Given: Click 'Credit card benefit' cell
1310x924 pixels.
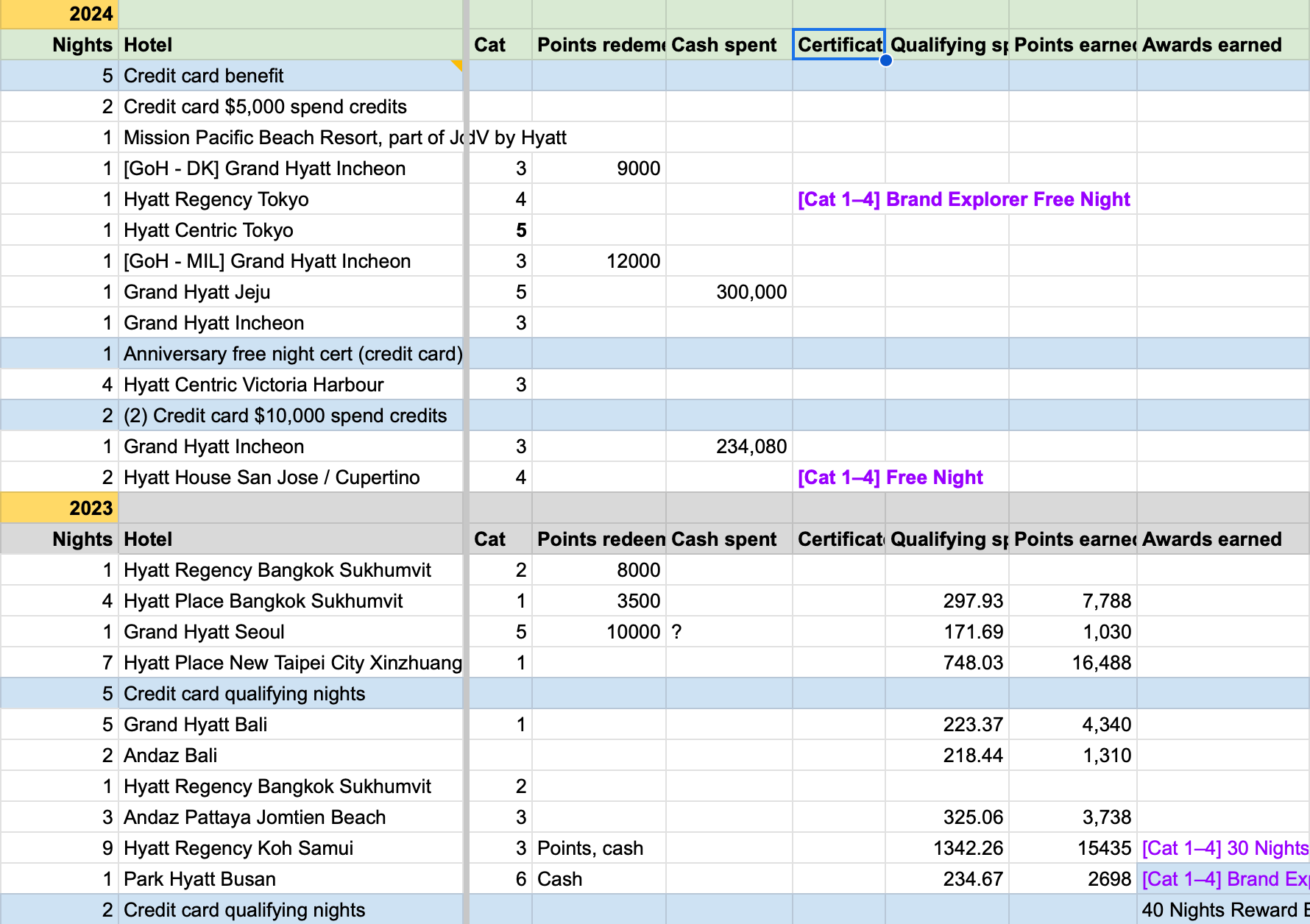Looking at the screenshot, I should coord(291,76).
